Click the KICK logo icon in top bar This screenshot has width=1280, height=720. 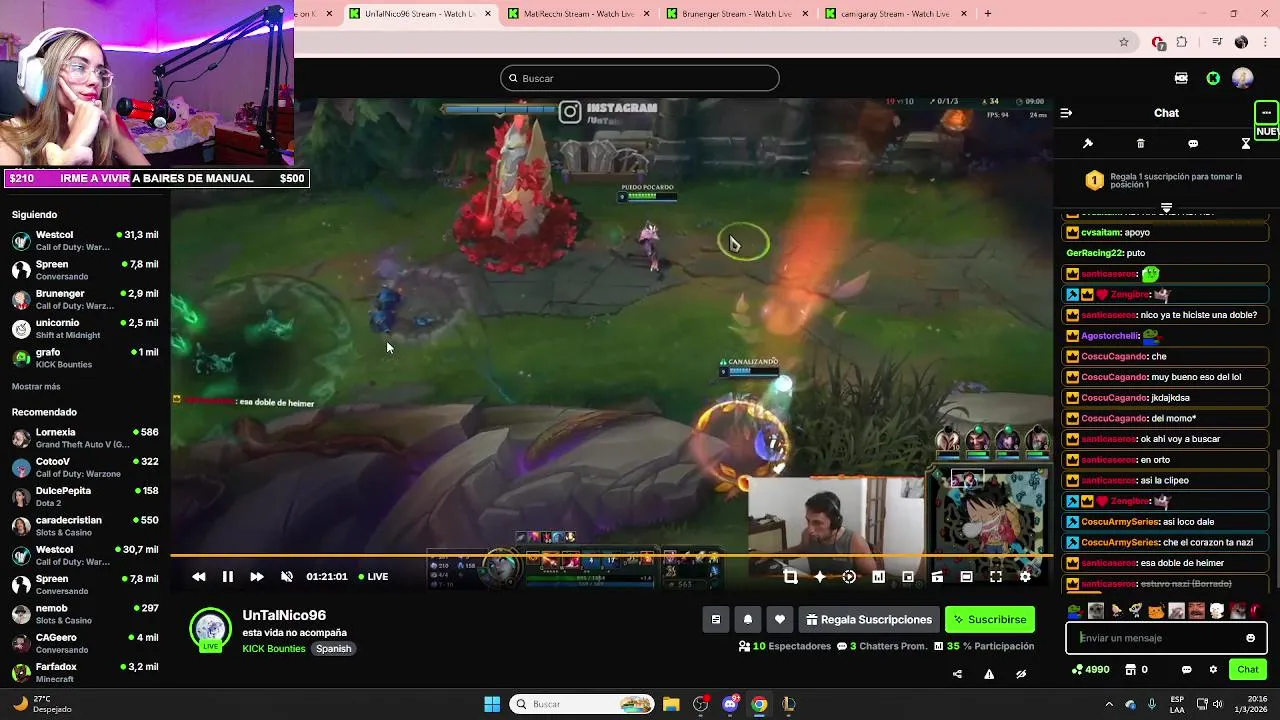1181,78
